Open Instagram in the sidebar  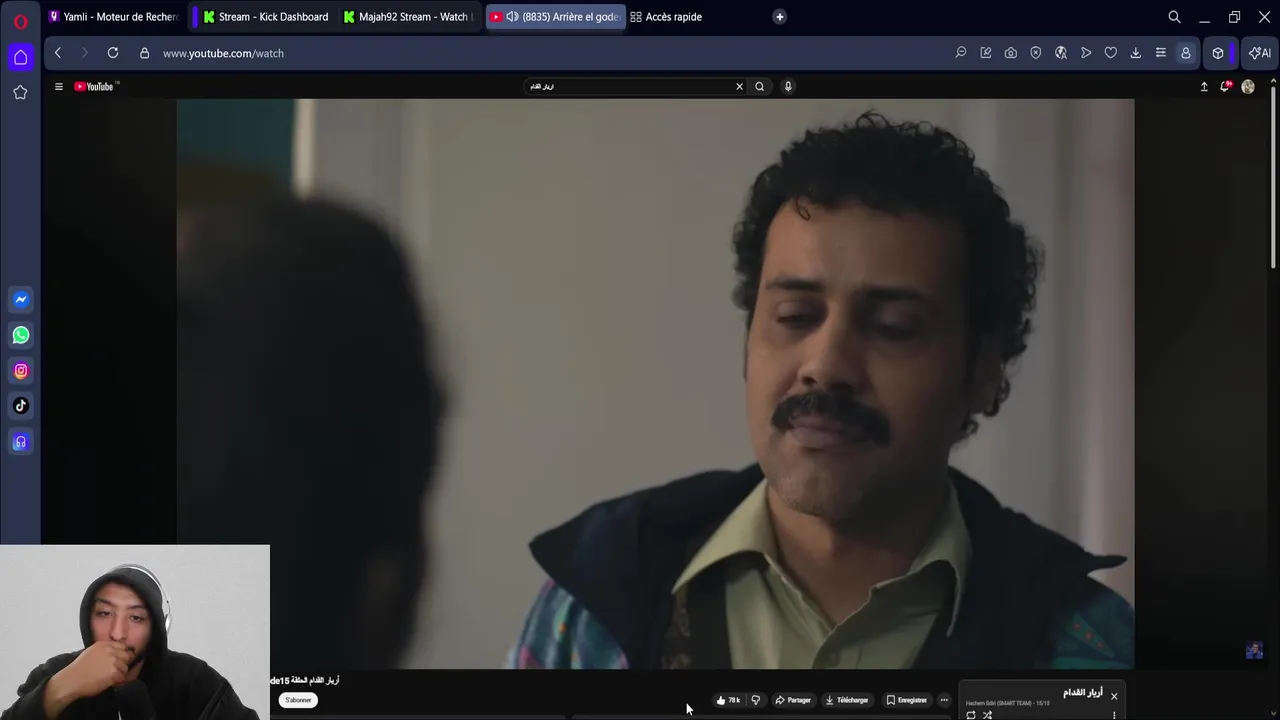coord(20,371)
